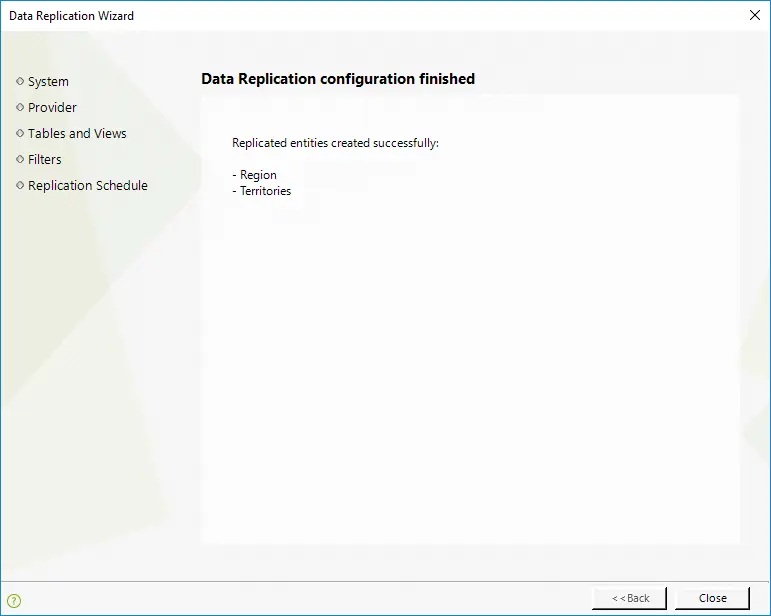Click the diamond bullet beside Provider
Image resolution: width=771 pixels, height=616 pixels.
coord(20,107)
